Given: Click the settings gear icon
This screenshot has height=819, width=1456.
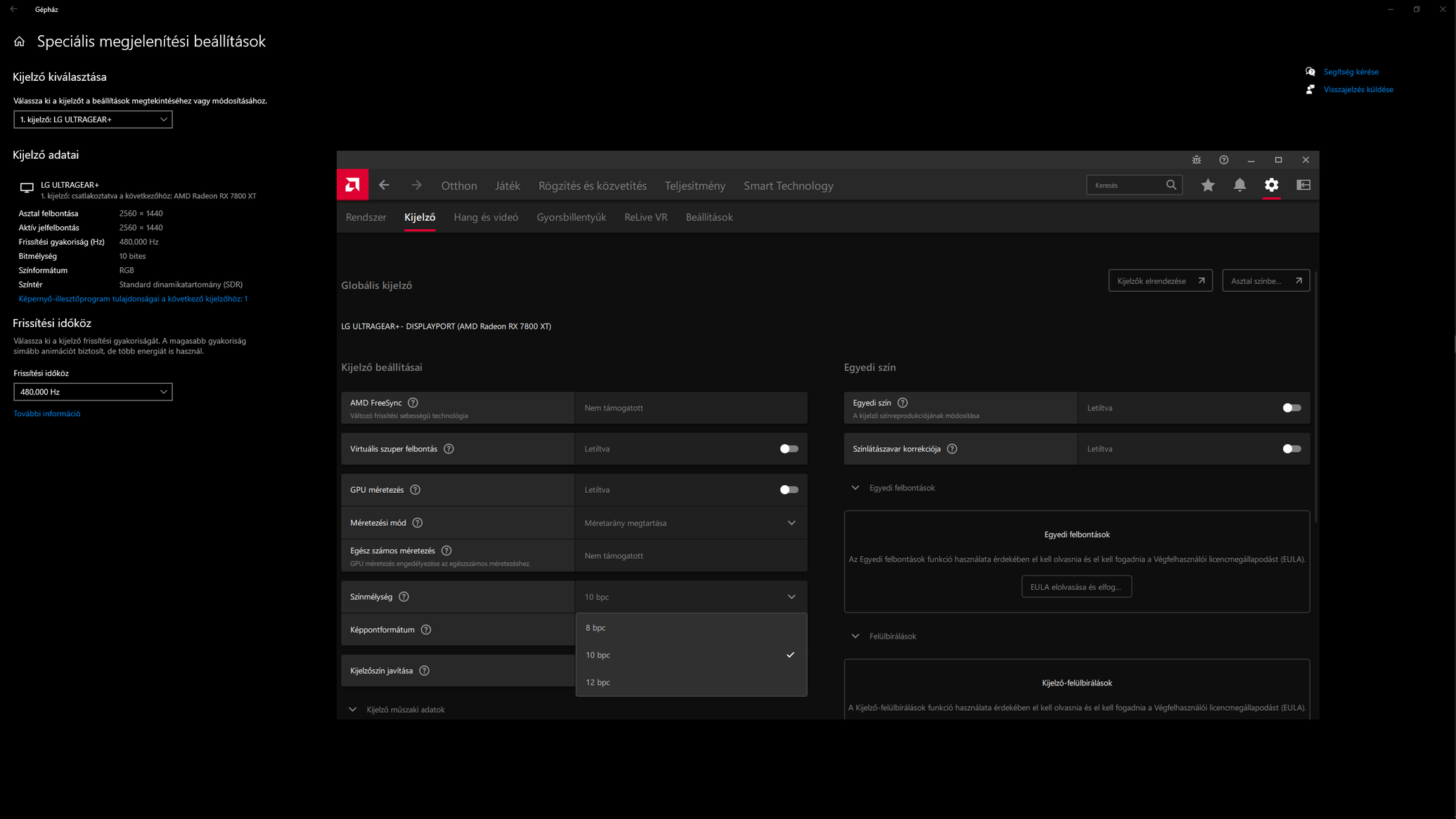Looking at the screenshot, I should click(1271, 185).
